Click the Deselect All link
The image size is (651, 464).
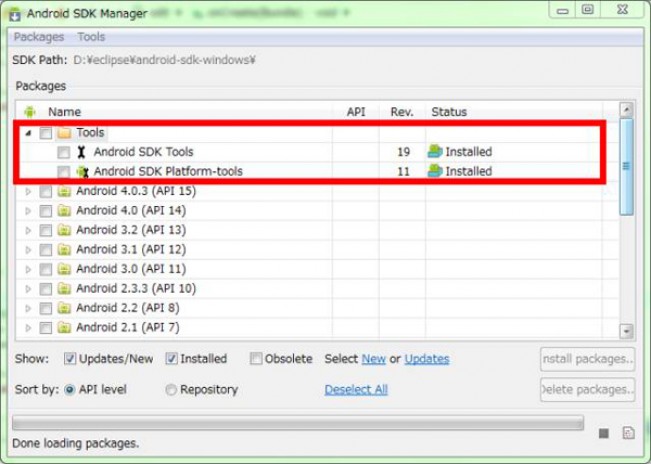click(x=356, y=390)
